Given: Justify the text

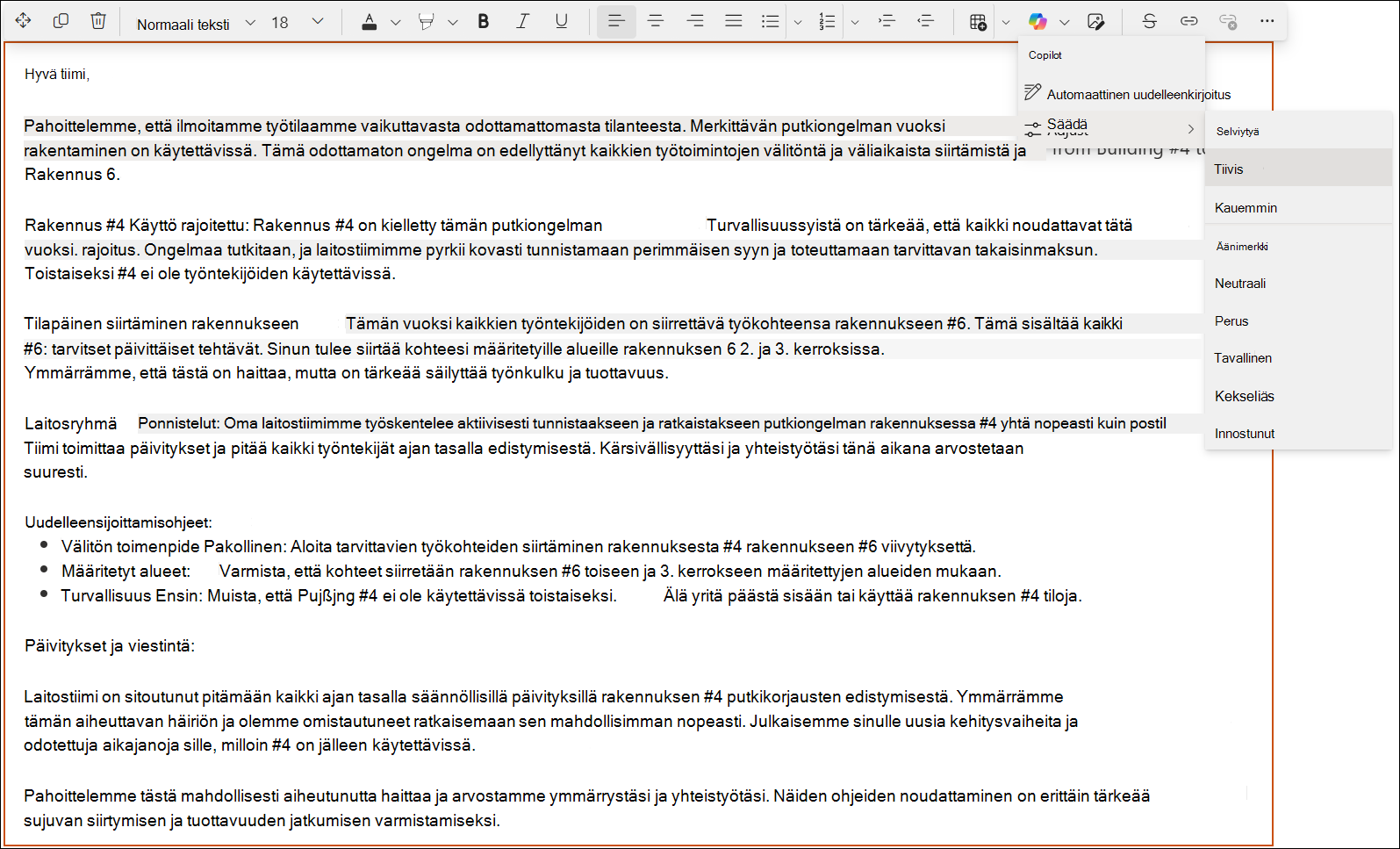Looking at the screenshot, I should [734, 21].
